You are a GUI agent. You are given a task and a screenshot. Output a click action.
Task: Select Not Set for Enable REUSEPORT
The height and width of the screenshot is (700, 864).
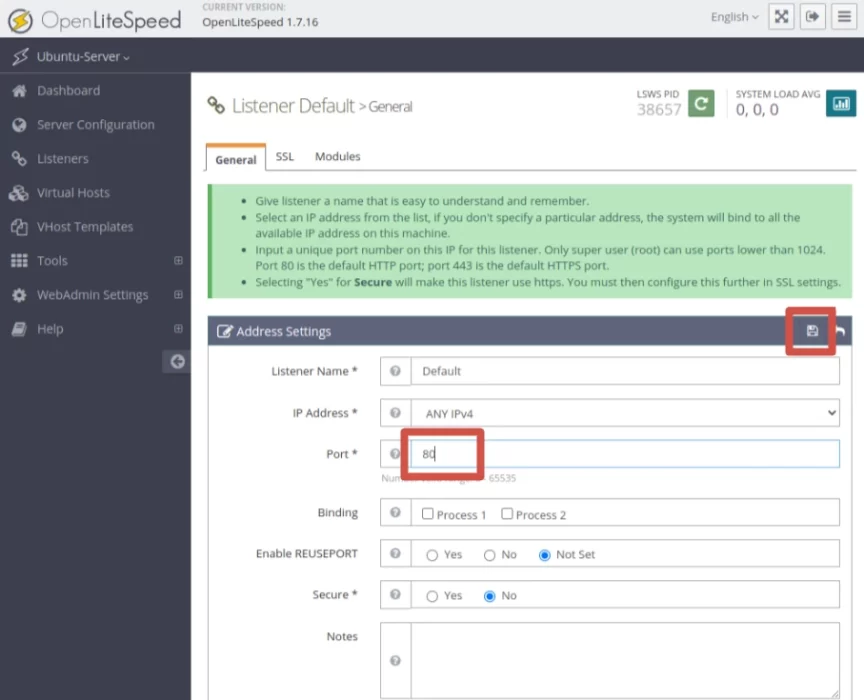pos(544,555)
